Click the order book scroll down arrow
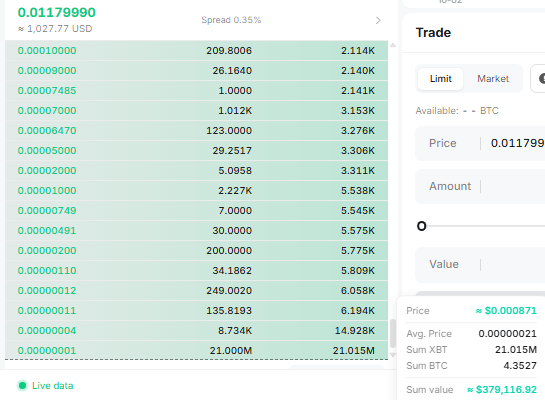 pyautogui.click(x=393, y=355)
